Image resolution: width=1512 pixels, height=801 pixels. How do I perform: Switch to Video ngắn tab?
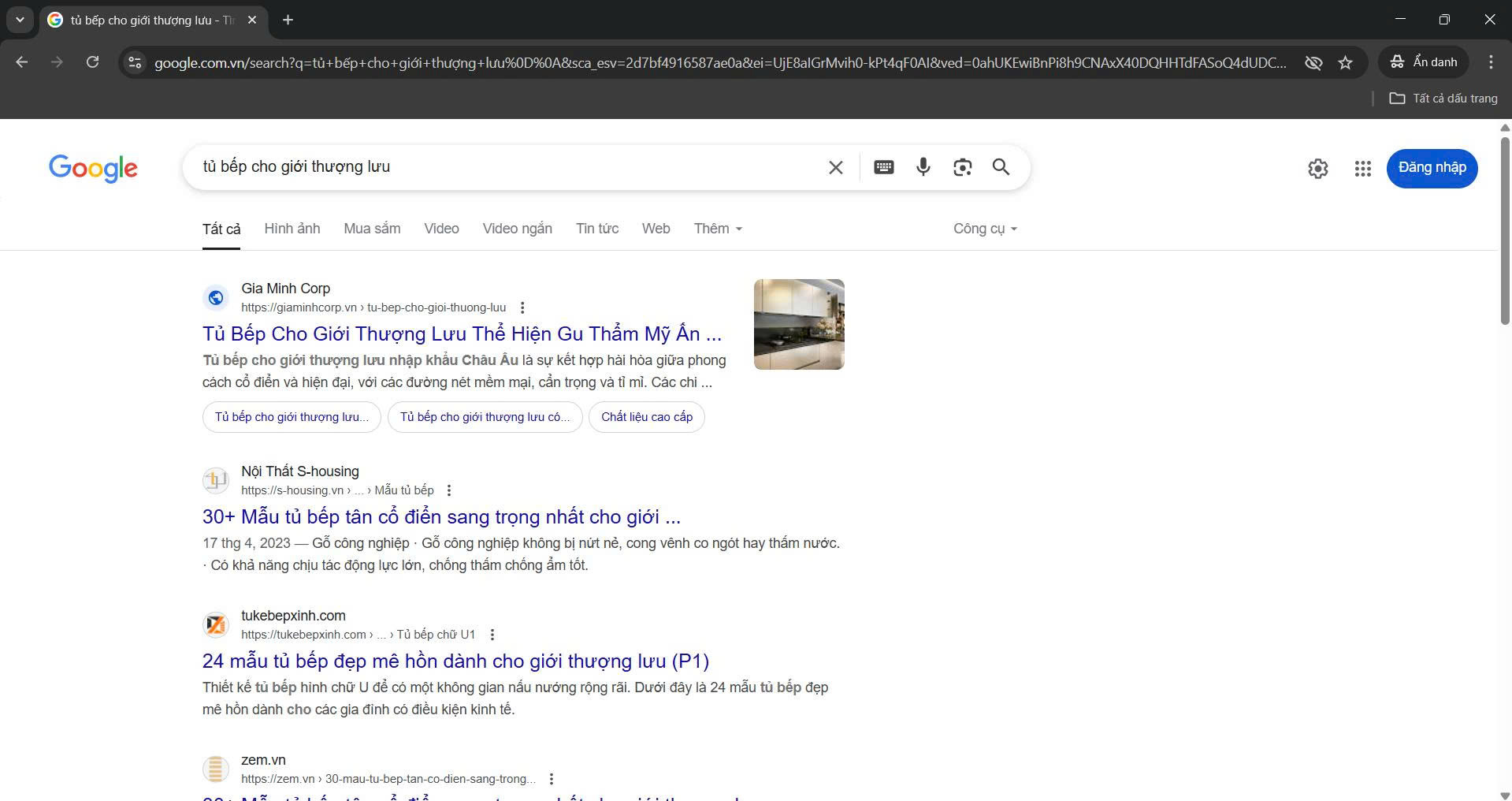[517, 229]
